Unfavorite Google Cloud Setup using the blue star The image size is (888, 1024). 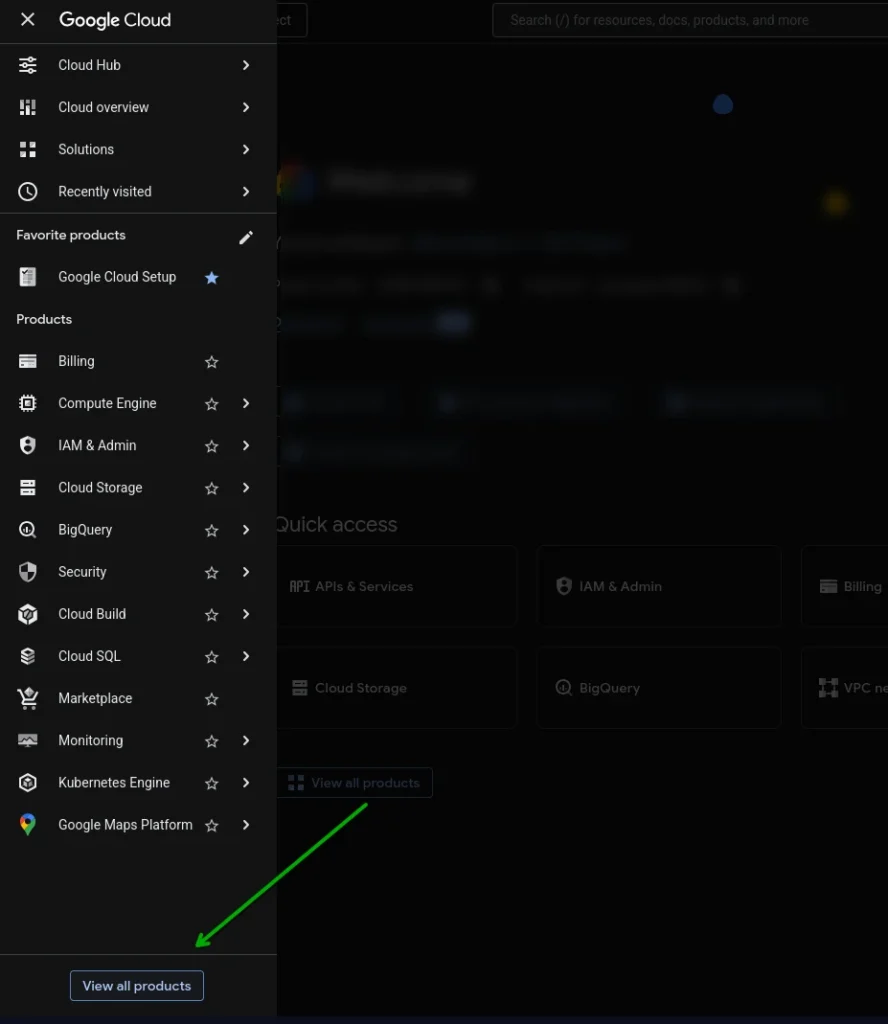click(211, 278)
